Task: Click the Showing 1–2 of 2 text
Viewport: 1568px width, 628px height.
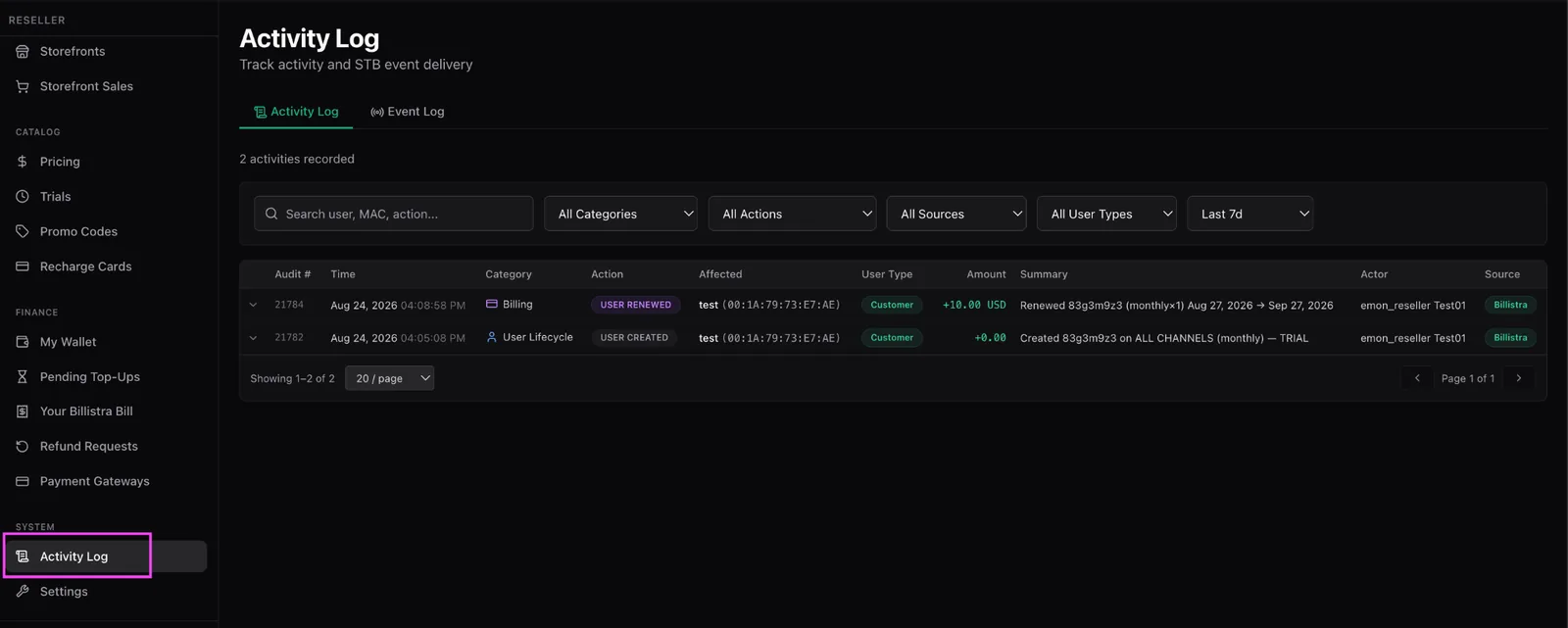Action: [292, 378]
